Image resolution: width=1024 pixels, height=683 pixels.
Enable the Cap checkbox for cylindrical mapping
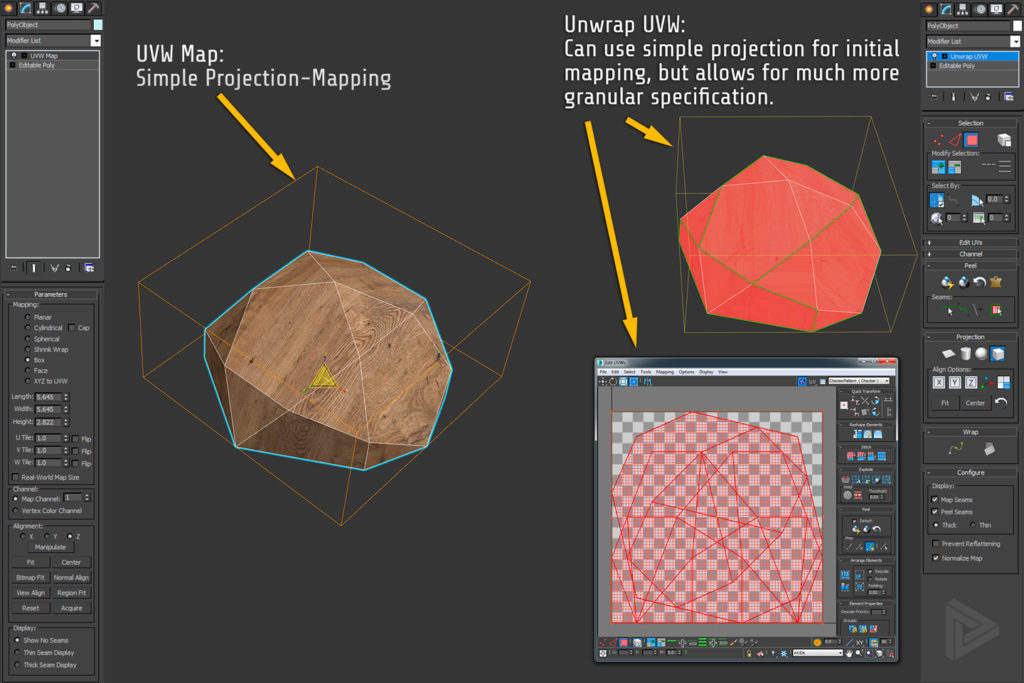(x=71, y=327)
